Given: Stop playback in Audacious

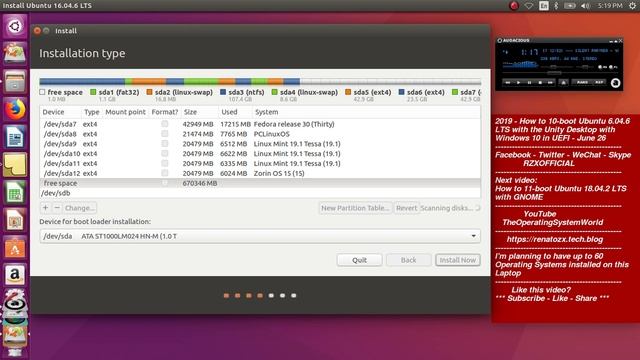Looking at the screenshot, I should click(540, 82).
